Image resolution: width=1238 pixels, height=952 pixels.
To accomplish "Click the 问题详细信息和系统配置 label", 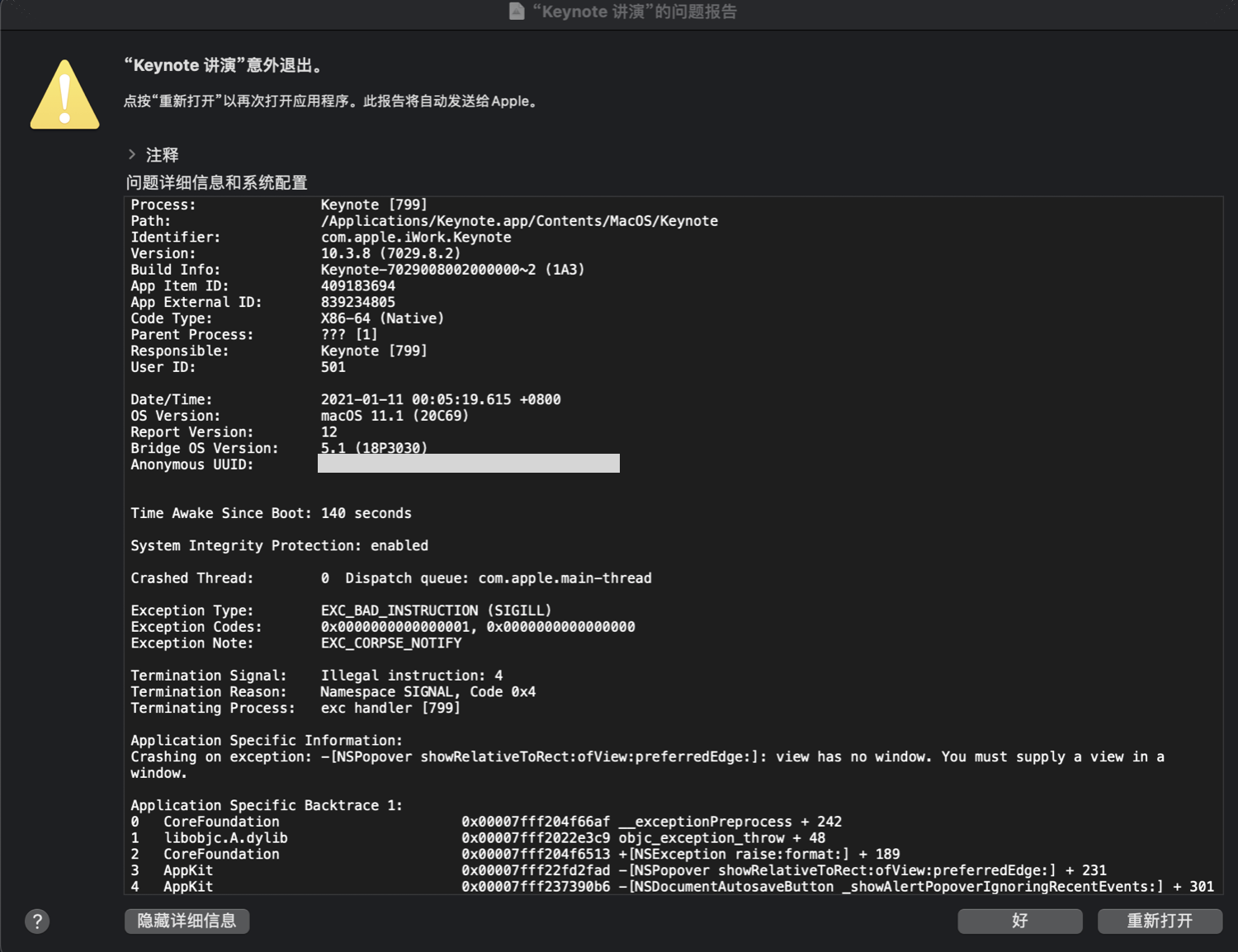I will pyautogui.click(x=216, y=182).
